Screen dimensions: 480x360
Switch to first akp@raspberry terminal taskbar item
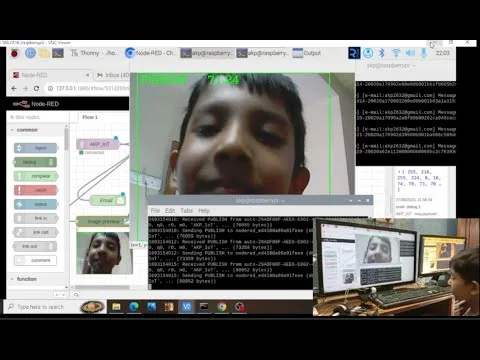tap(207, 53)
